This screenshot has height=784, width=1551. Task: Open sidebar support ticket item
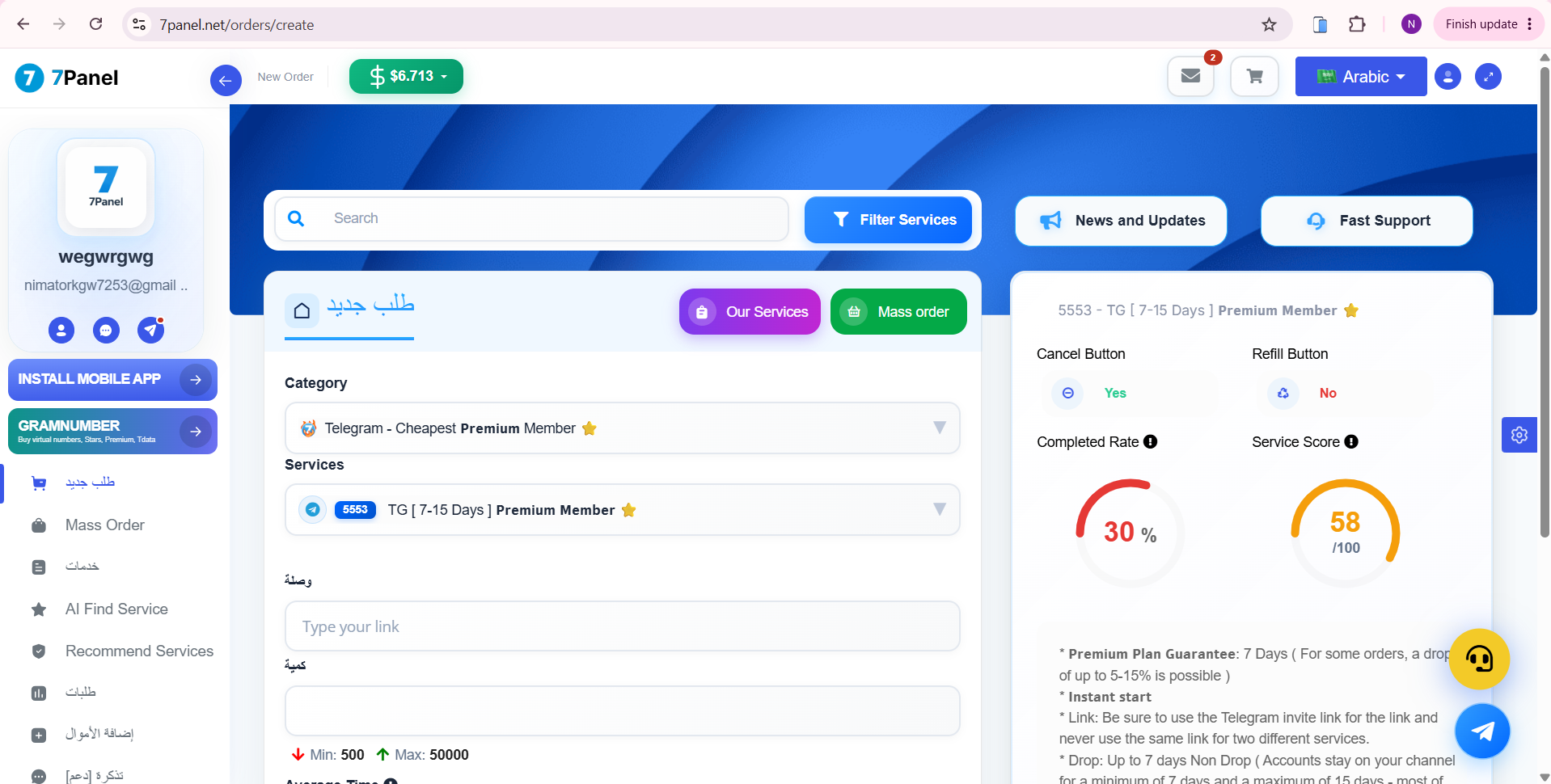[94, 776]
